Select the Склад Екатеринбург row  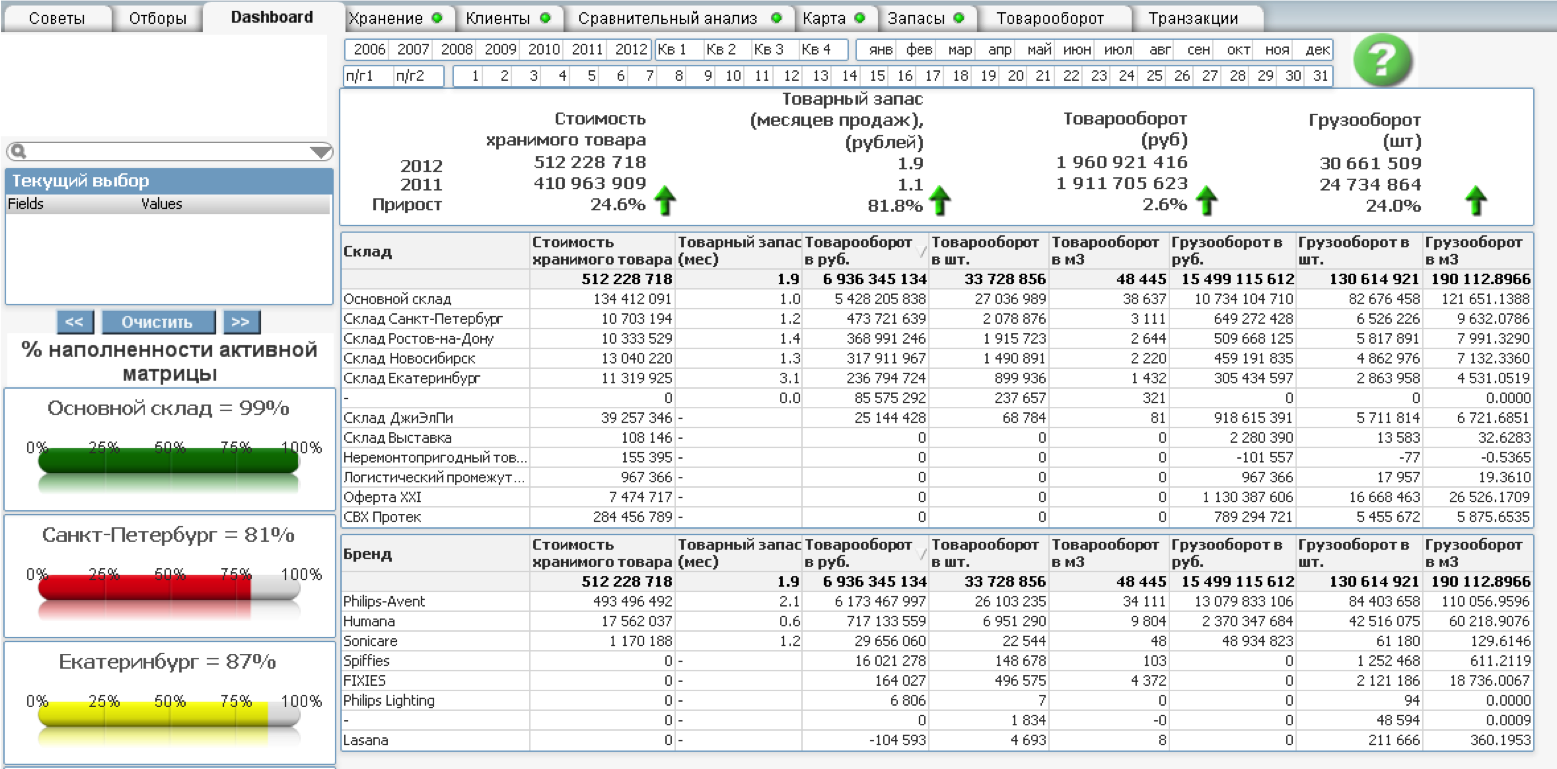(x=936, y=378)
